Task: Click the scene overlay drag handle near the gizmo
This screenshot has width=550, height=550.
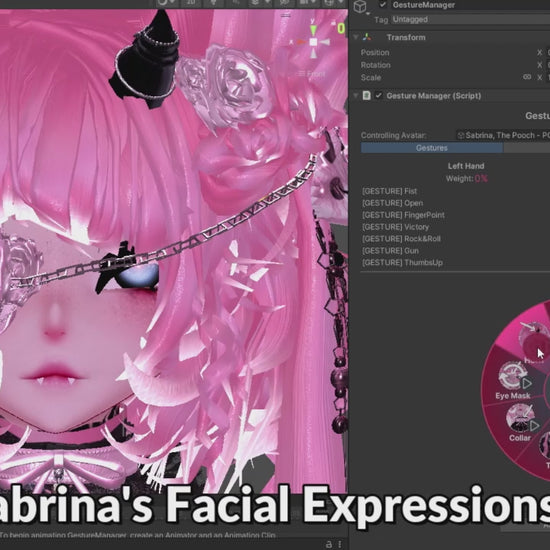Action: coord(286,15)
